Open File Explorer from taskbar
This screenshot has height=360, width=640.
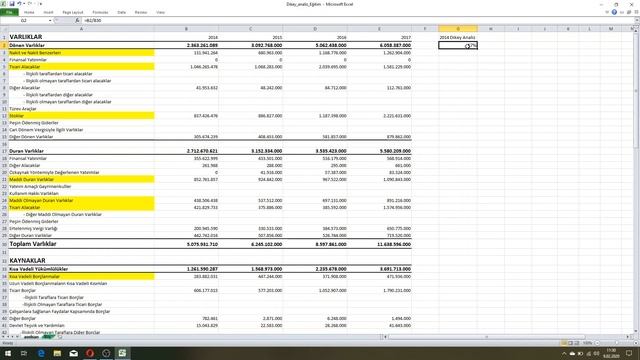(x=57, y=353)
